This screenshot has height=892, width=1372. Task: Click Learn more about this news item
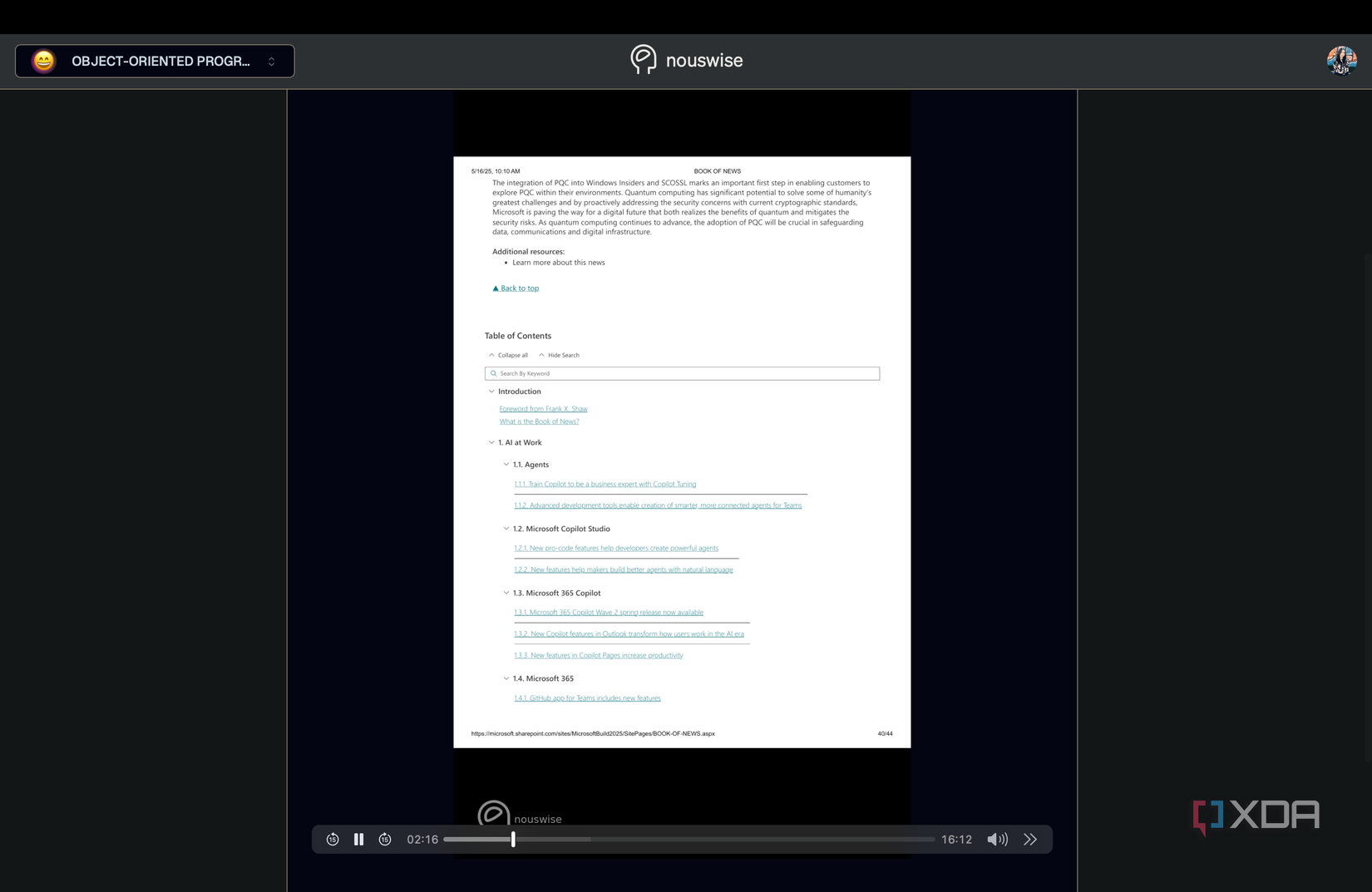pos(559,263)
